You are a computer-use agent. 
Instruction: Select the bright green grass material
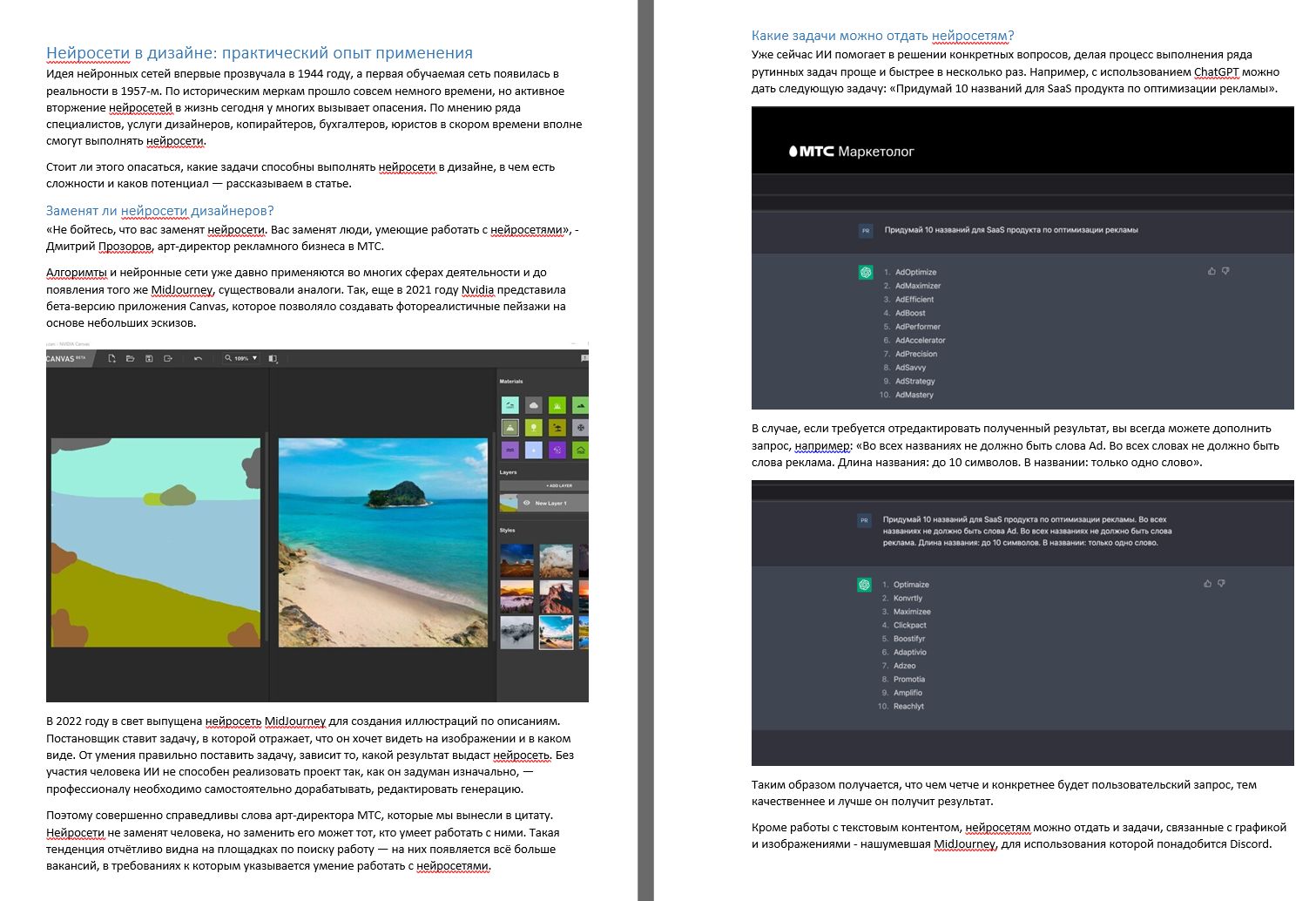[557, 404]
